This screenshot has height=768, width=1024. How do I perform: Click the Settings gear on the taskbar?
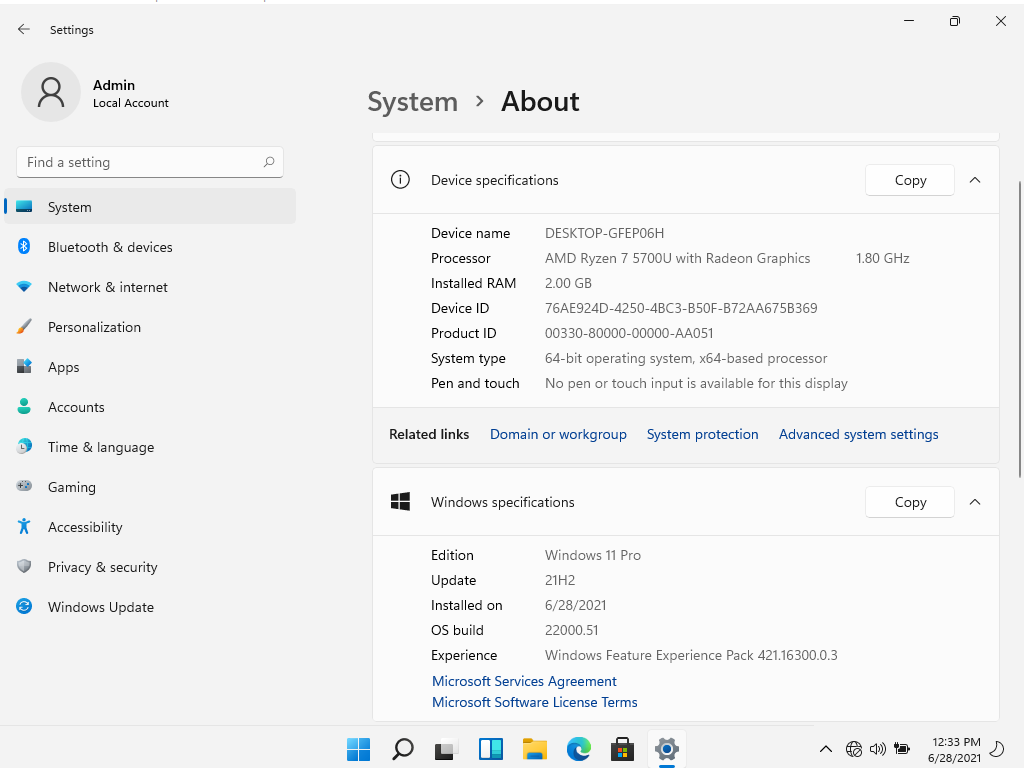[x=666, y=749]
